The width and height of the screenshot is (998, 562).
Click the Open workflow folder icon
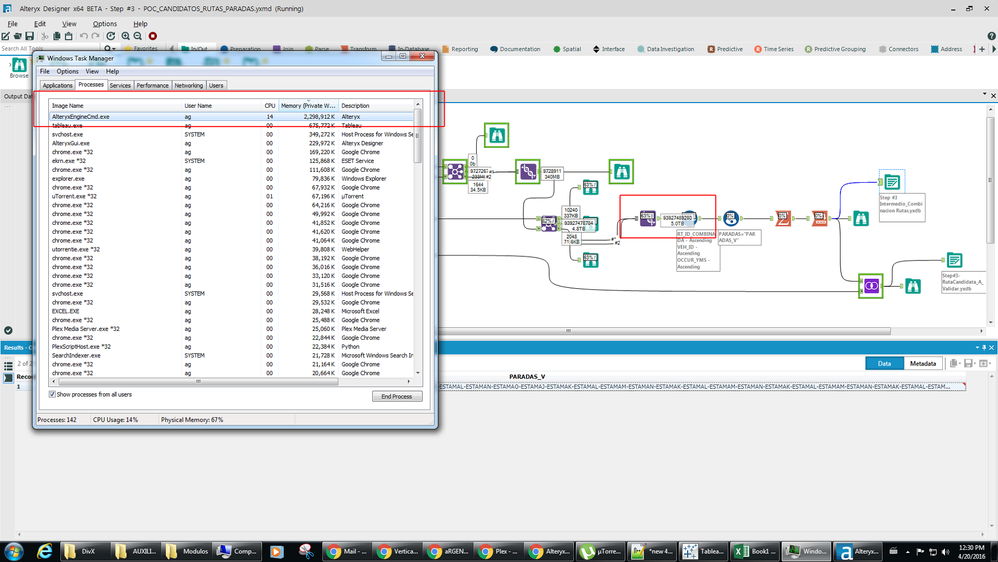click(x=18, y=36)
